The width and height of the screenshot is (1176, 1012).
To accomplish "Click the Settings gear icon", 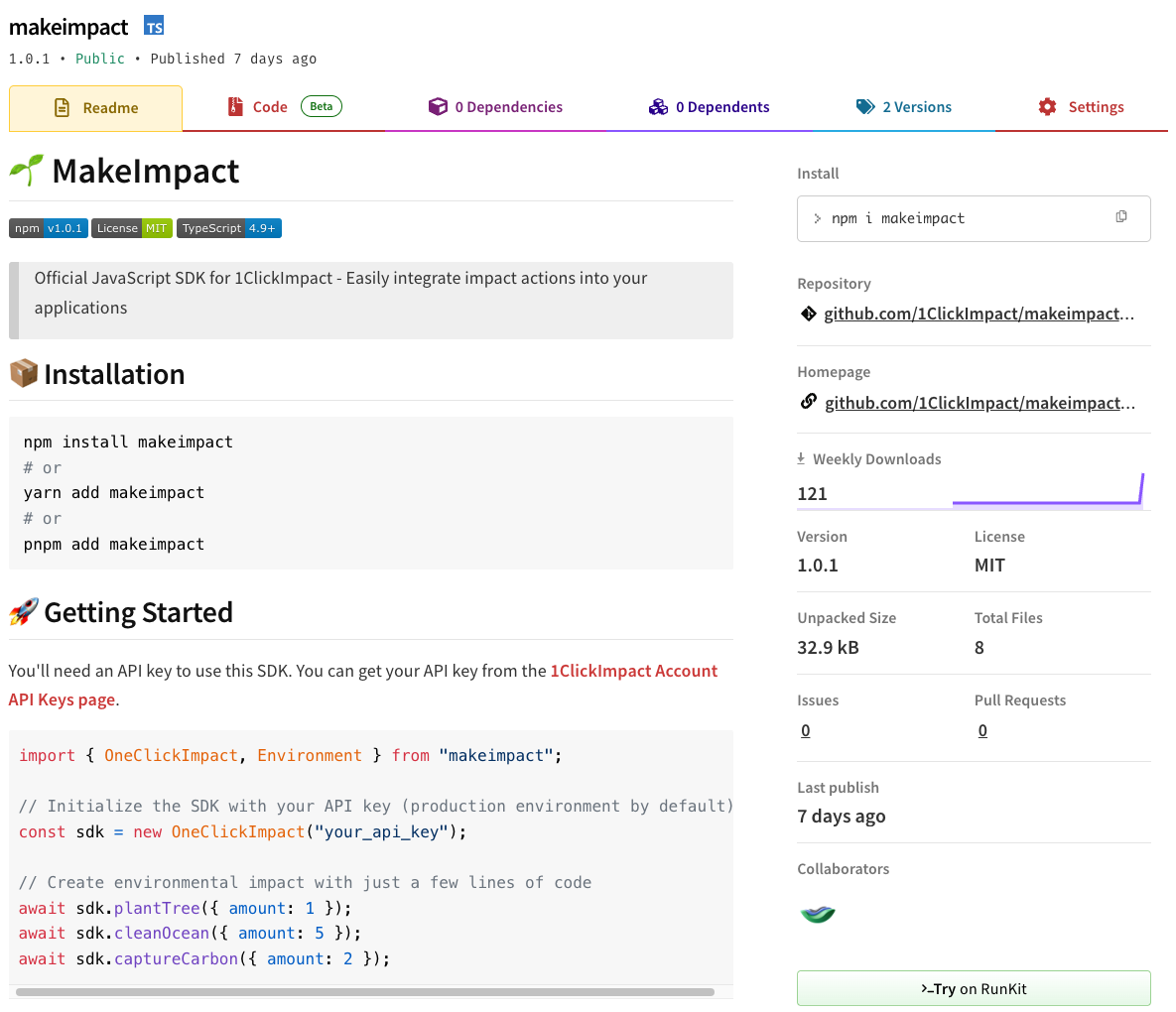I will [1048, 106].
